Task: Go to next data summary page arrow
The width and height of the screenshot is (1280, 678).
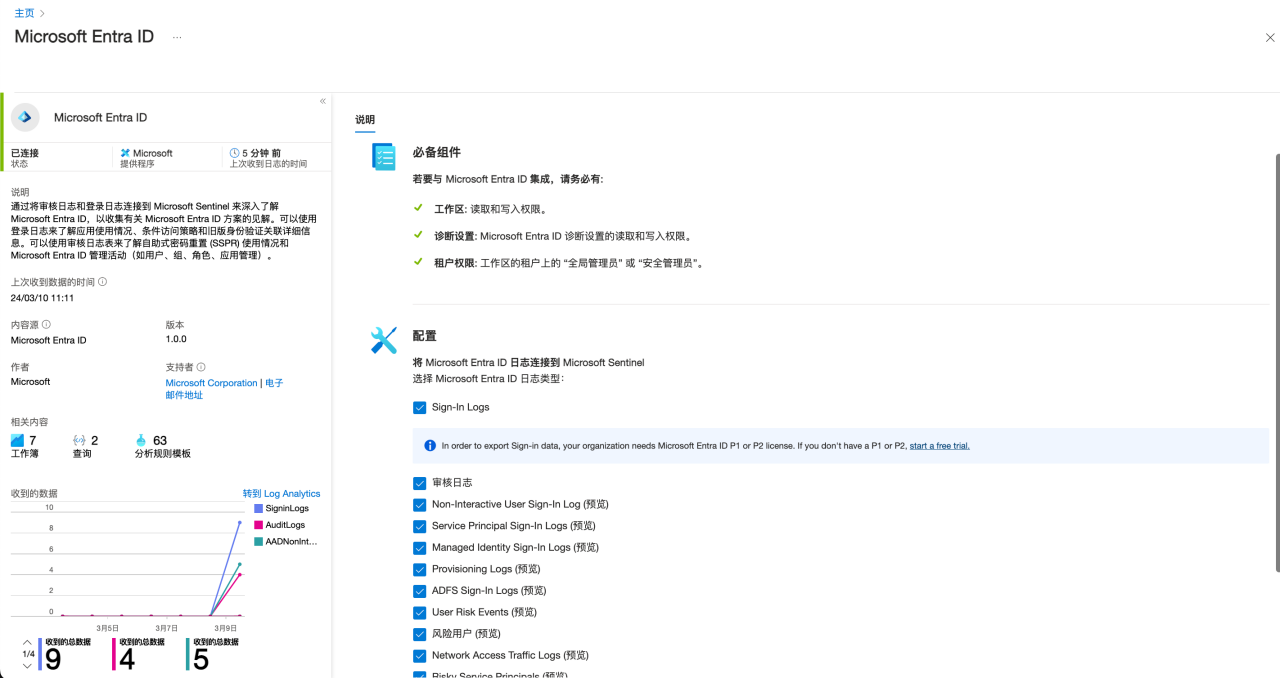Action: (x=27, y=665)
